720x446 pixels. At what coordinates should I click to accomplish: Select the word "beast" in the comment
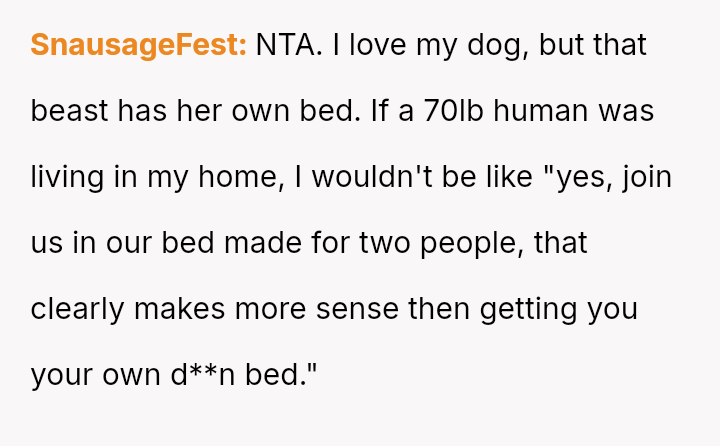tap(69, 111)
